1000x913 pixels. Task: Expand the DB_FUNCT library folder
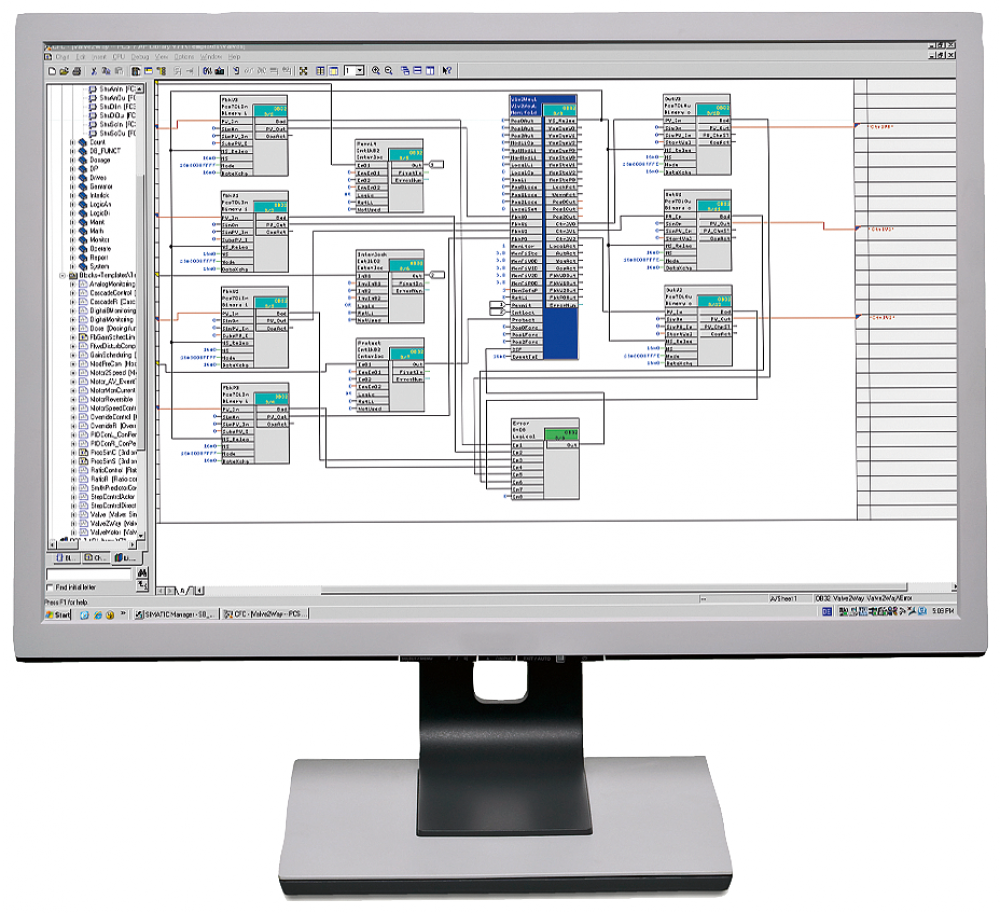coord(72,151)
